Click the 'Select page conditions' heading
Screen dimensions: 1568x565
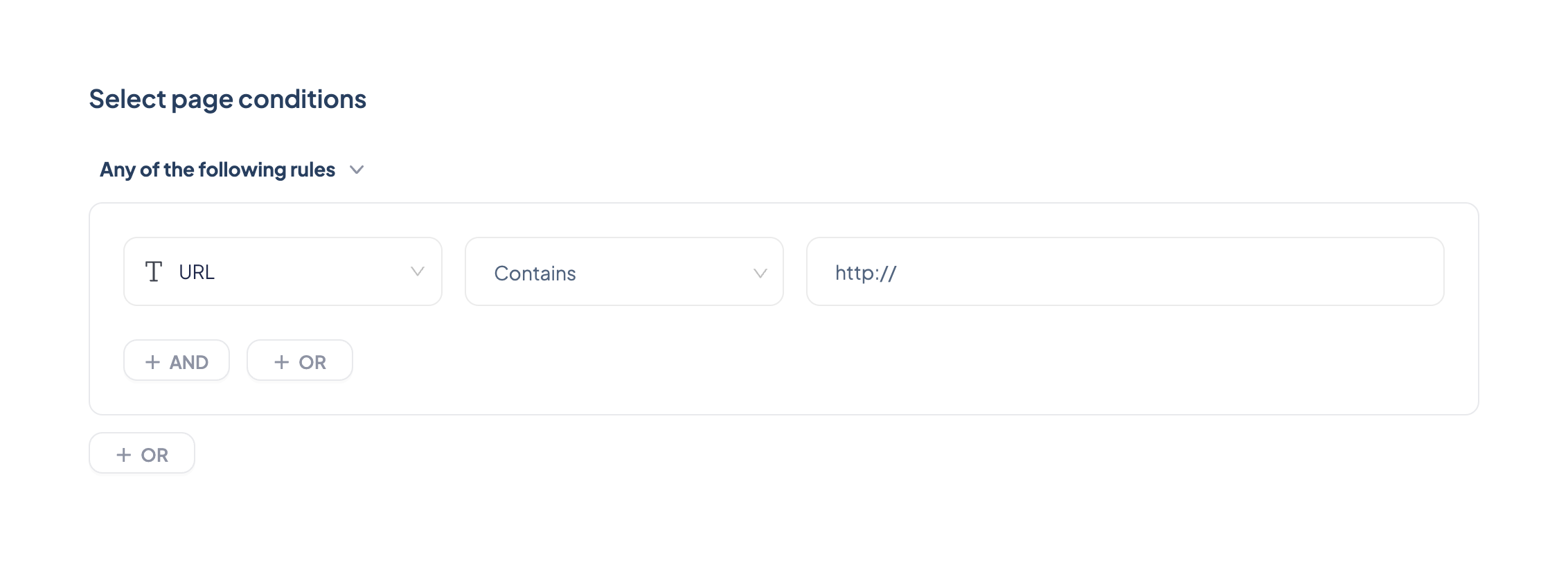227,99
